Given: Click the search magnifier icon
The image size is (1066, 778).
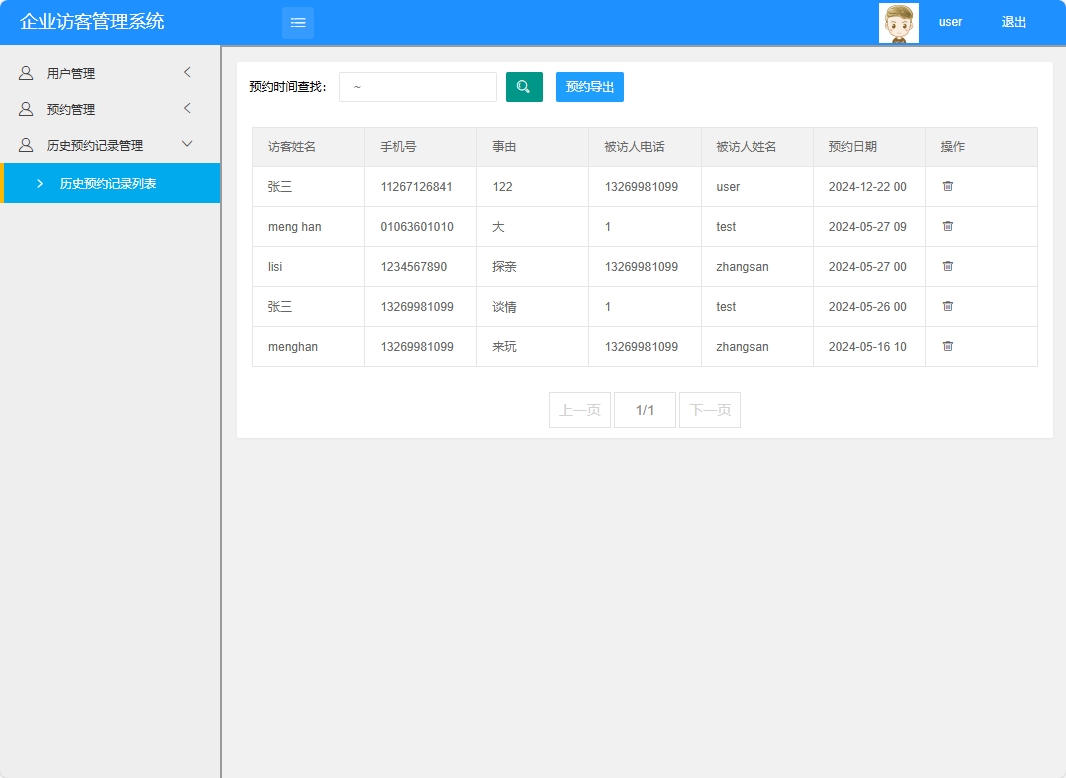Looking at the screenshot, I should 524,87.
